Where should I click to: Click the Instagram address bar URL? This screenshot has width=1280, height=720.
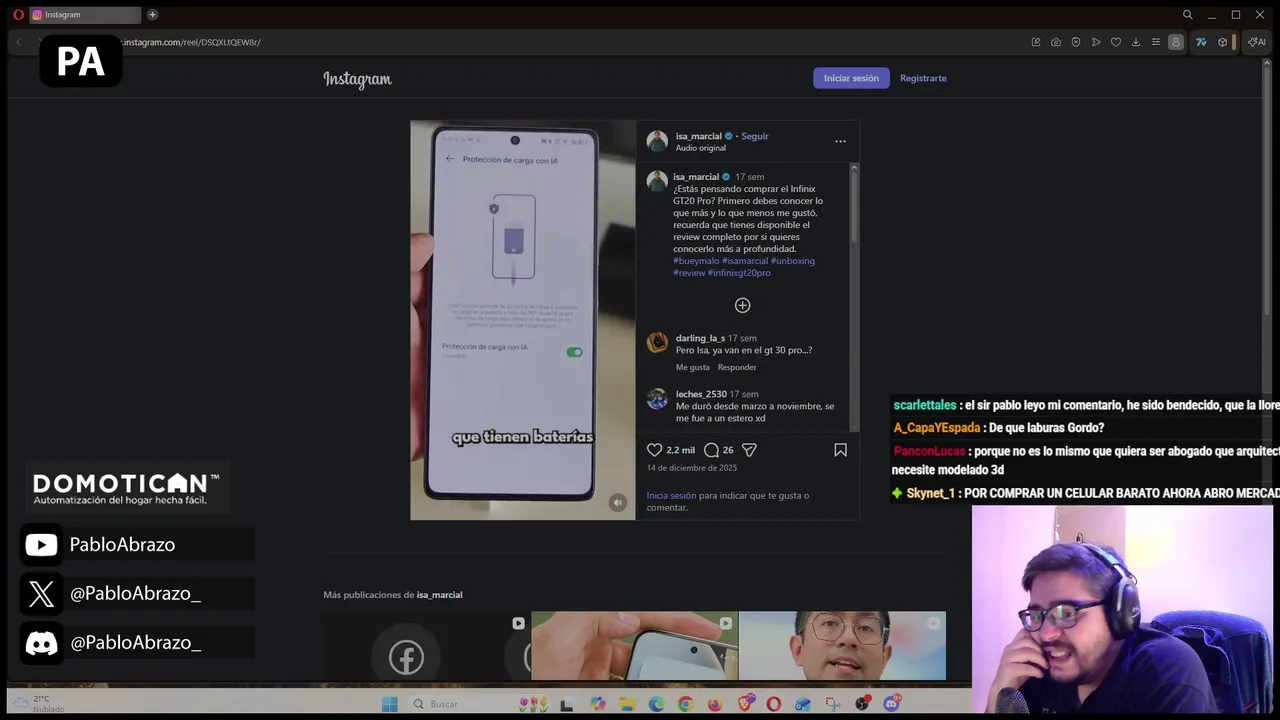(x=191, y=42)
